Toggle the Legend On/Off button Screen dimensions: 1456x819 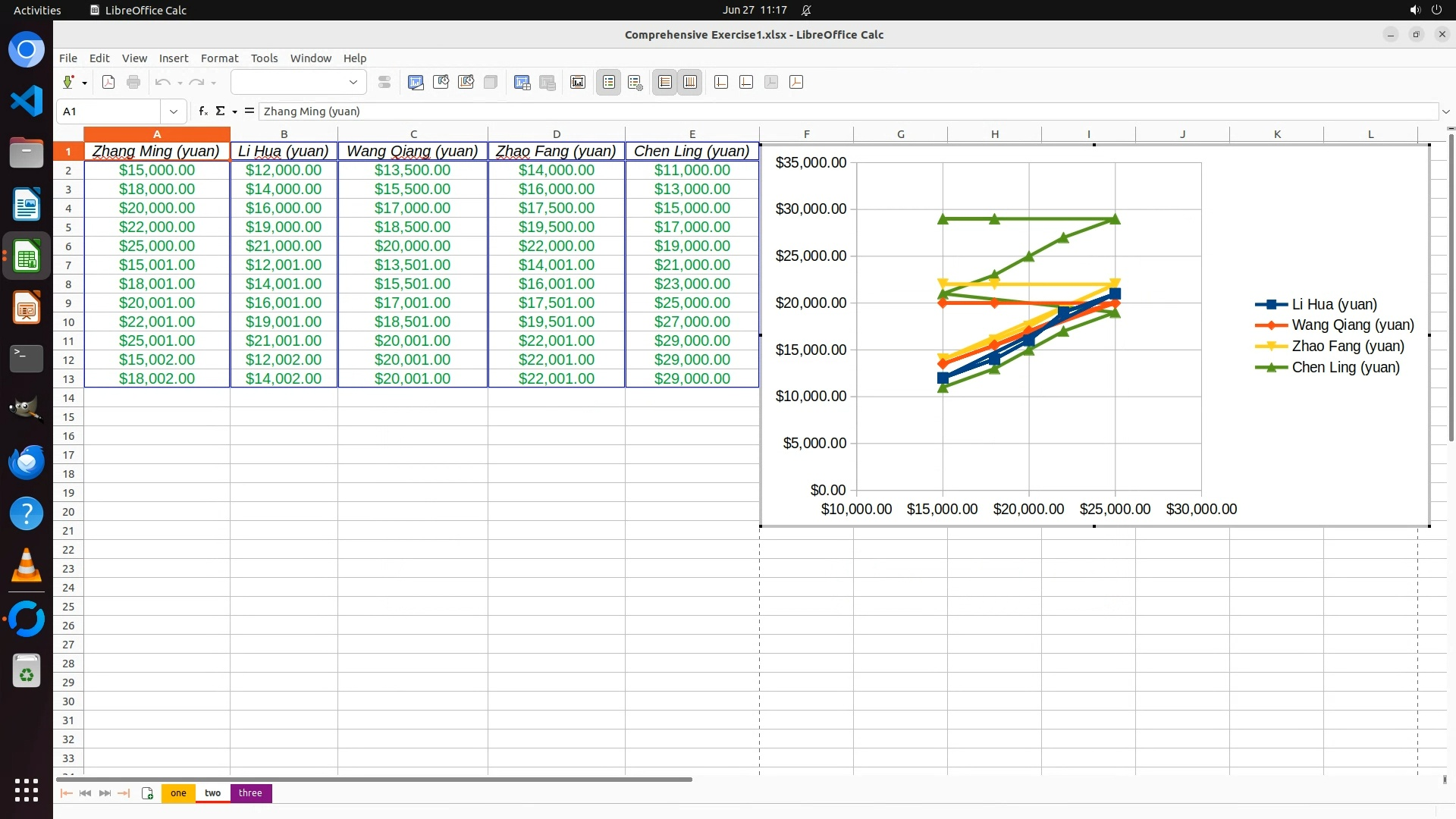pos(609,82)
